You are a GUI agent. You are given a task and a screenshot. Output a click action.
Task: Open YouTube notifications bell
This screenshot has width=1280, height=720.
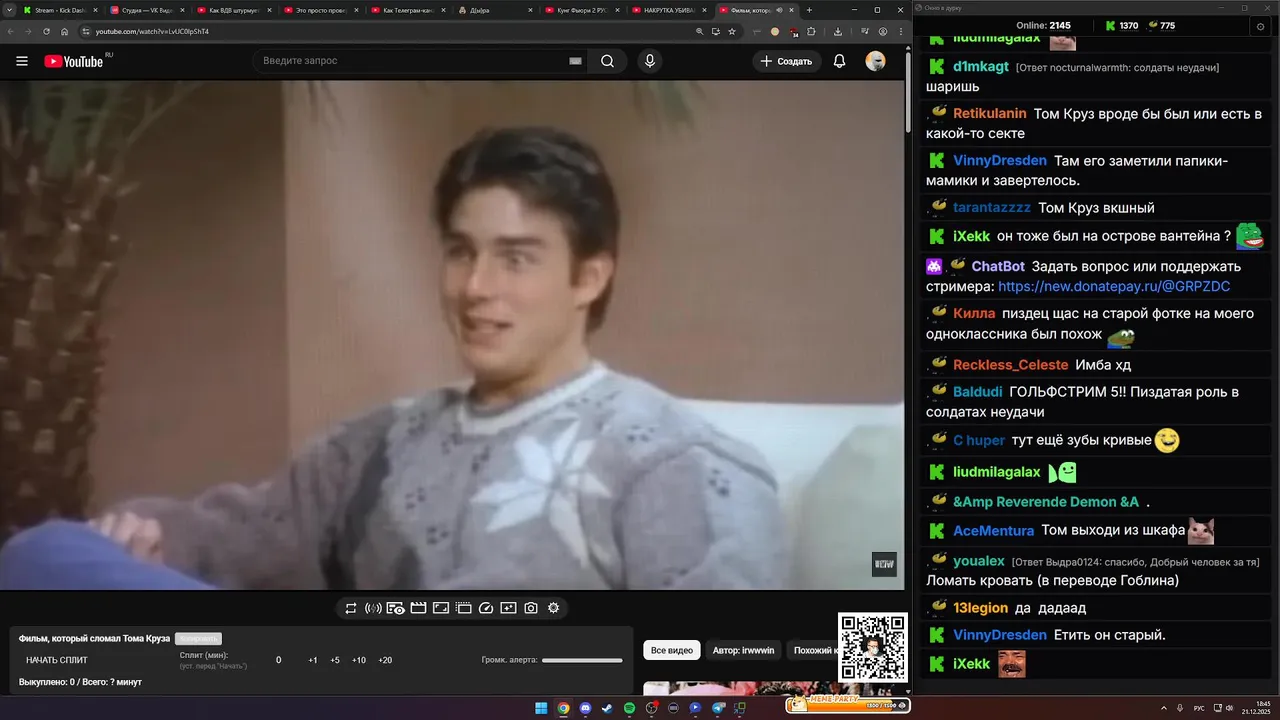pyautogui.click(x=840, y=61)
